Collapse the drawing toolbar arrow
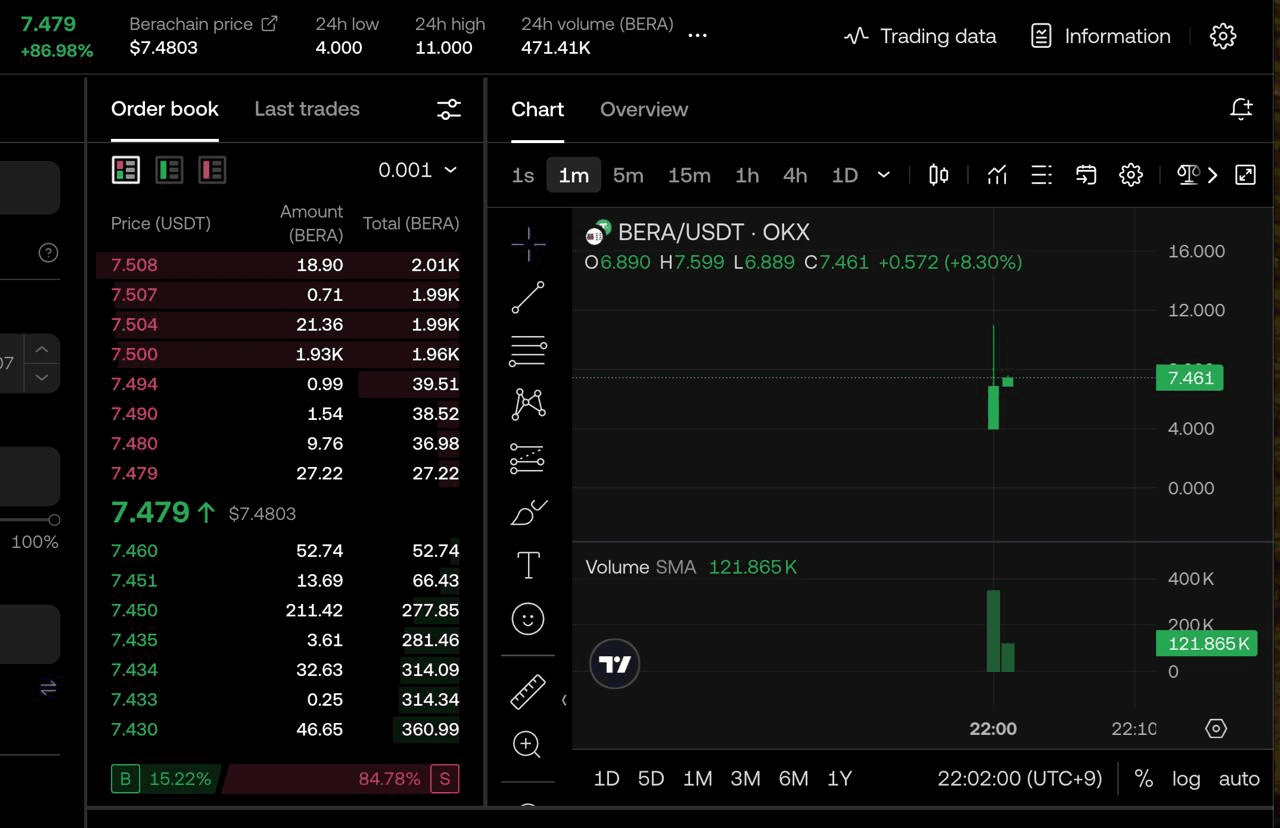Image resolution: width=1280 pixels, height=828 pixels. click(564, 700)
